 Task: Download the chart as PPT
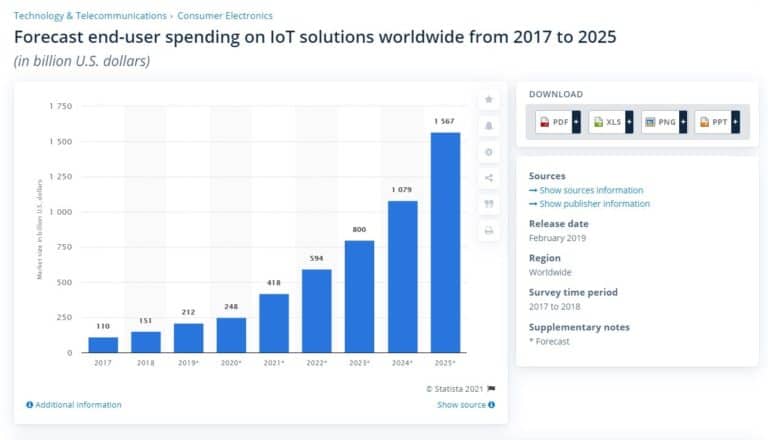point(714,122)
